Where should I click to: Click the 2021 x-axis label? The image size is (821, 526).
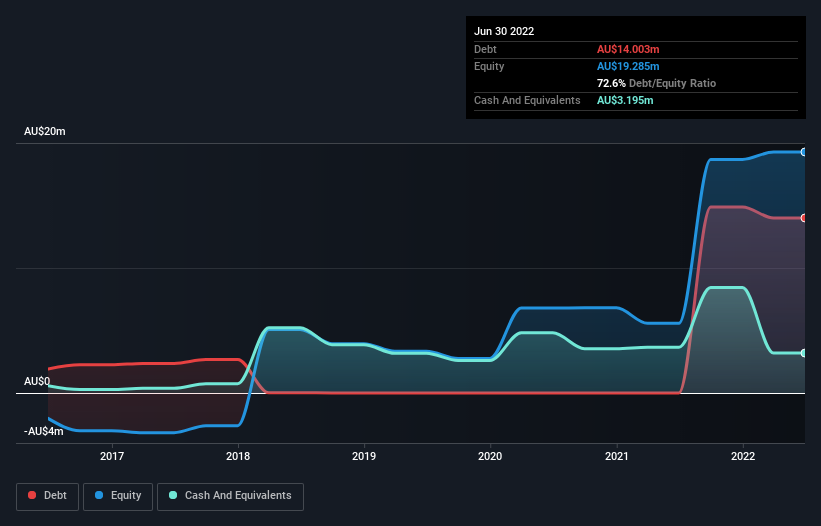coord(617,456)
